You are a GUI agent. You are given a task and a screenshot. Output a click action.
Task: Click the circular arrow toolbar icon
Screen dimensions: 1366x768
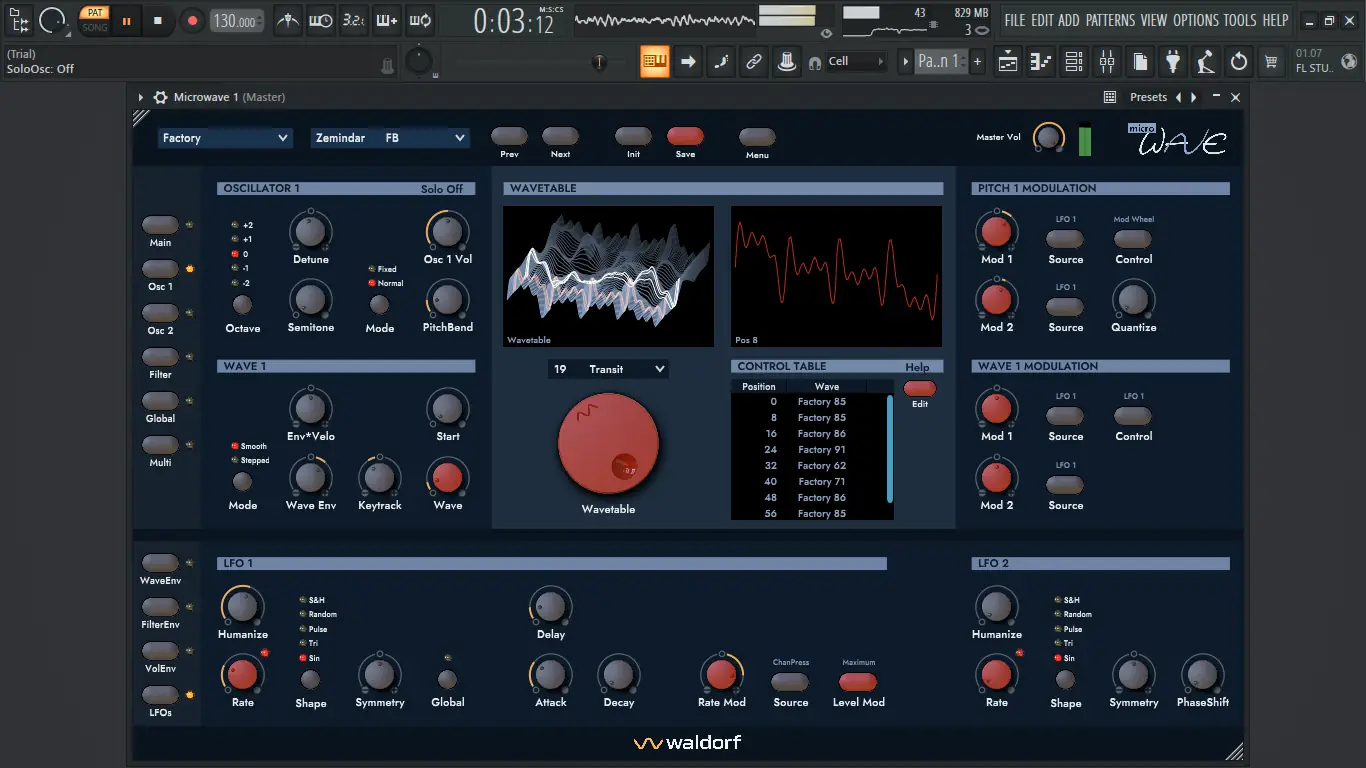pyautogui.click(x=1239, y=62)
